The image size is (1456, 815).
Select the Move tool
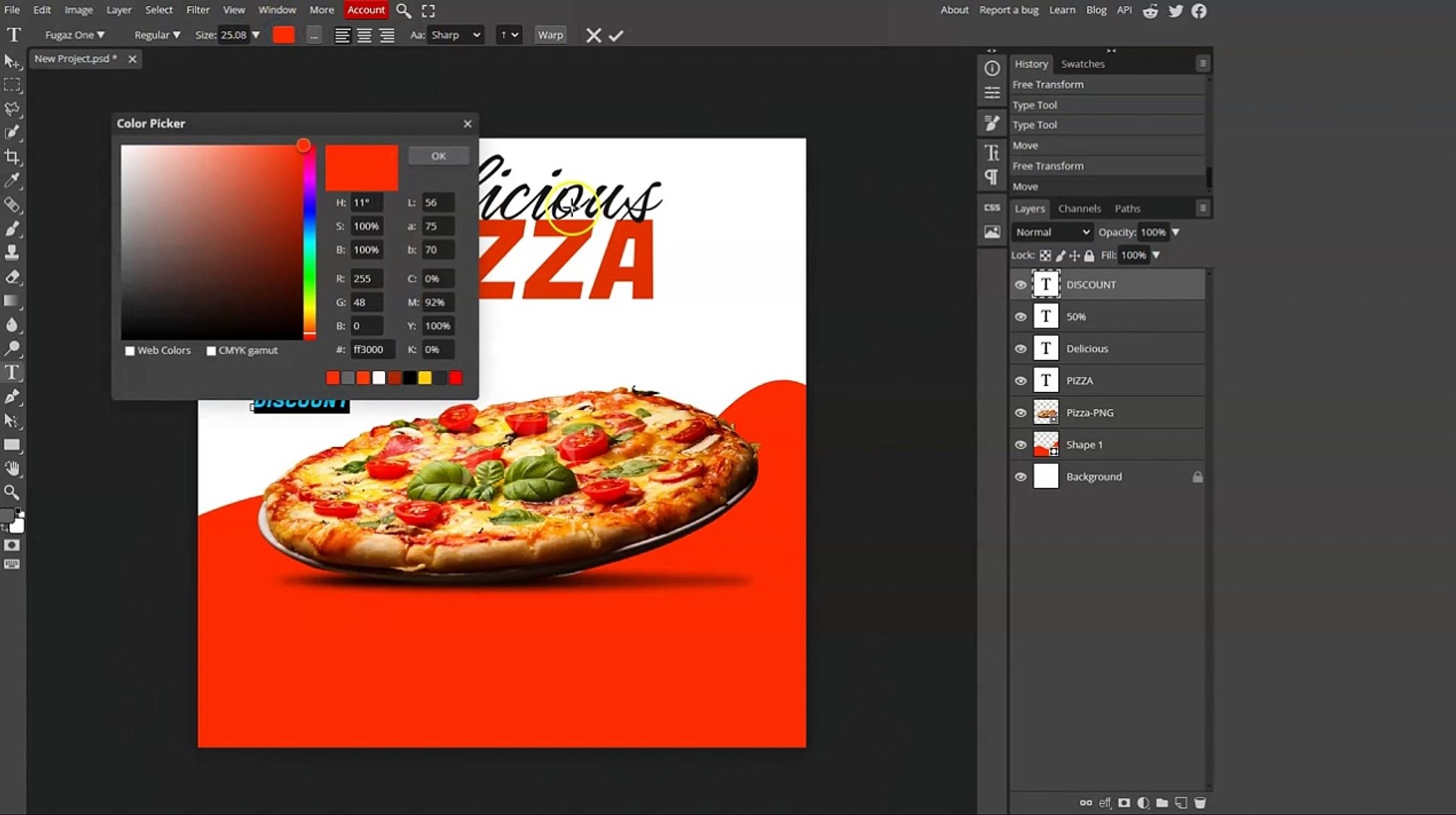pyautogui.click(x=13, y=62)
